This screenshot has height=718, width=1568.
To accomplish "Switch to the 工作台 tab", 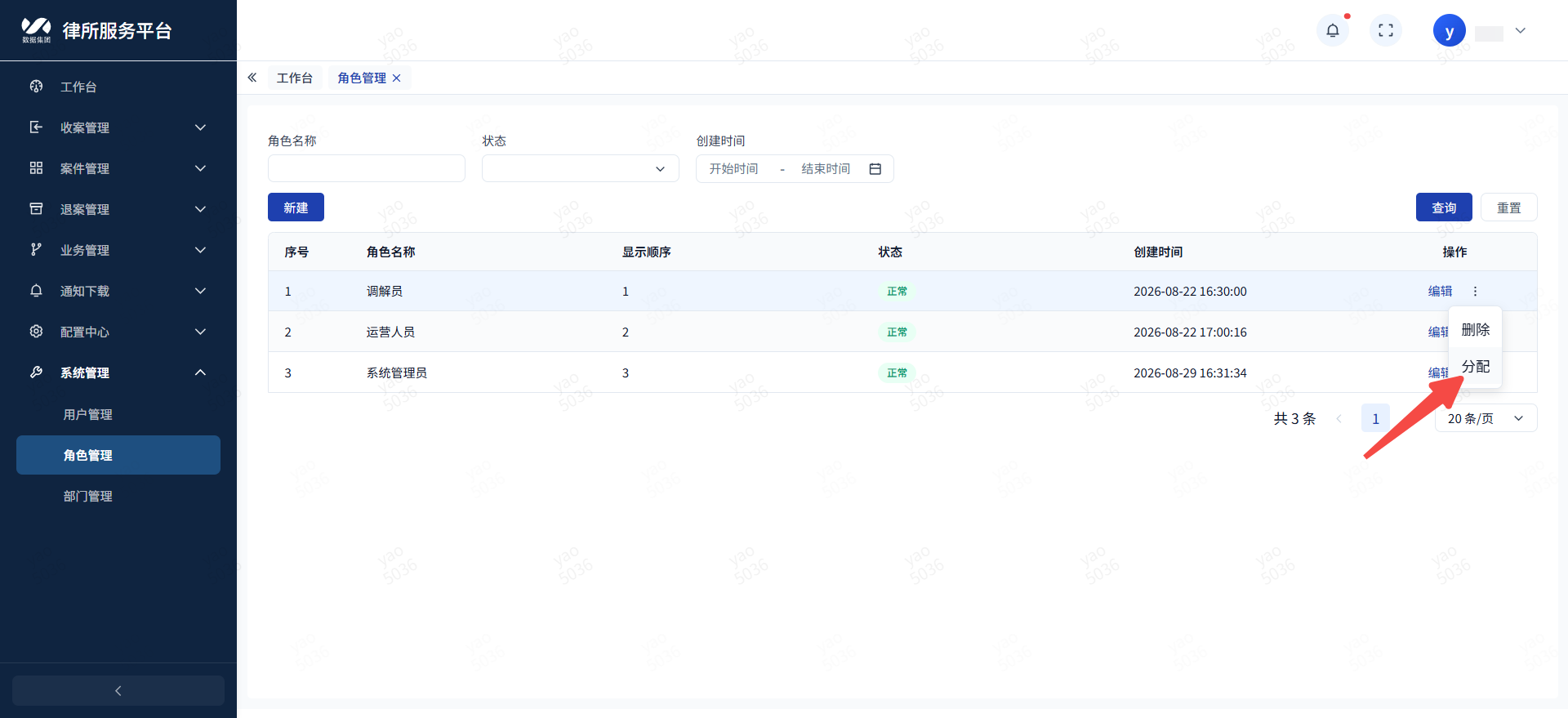I will click(295, 78).
